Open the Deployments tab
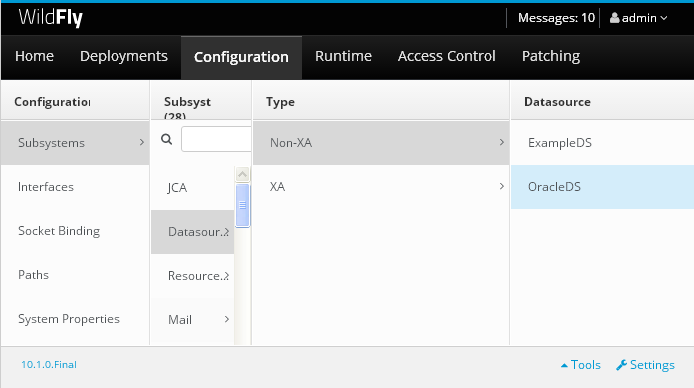 click(123, 56)
